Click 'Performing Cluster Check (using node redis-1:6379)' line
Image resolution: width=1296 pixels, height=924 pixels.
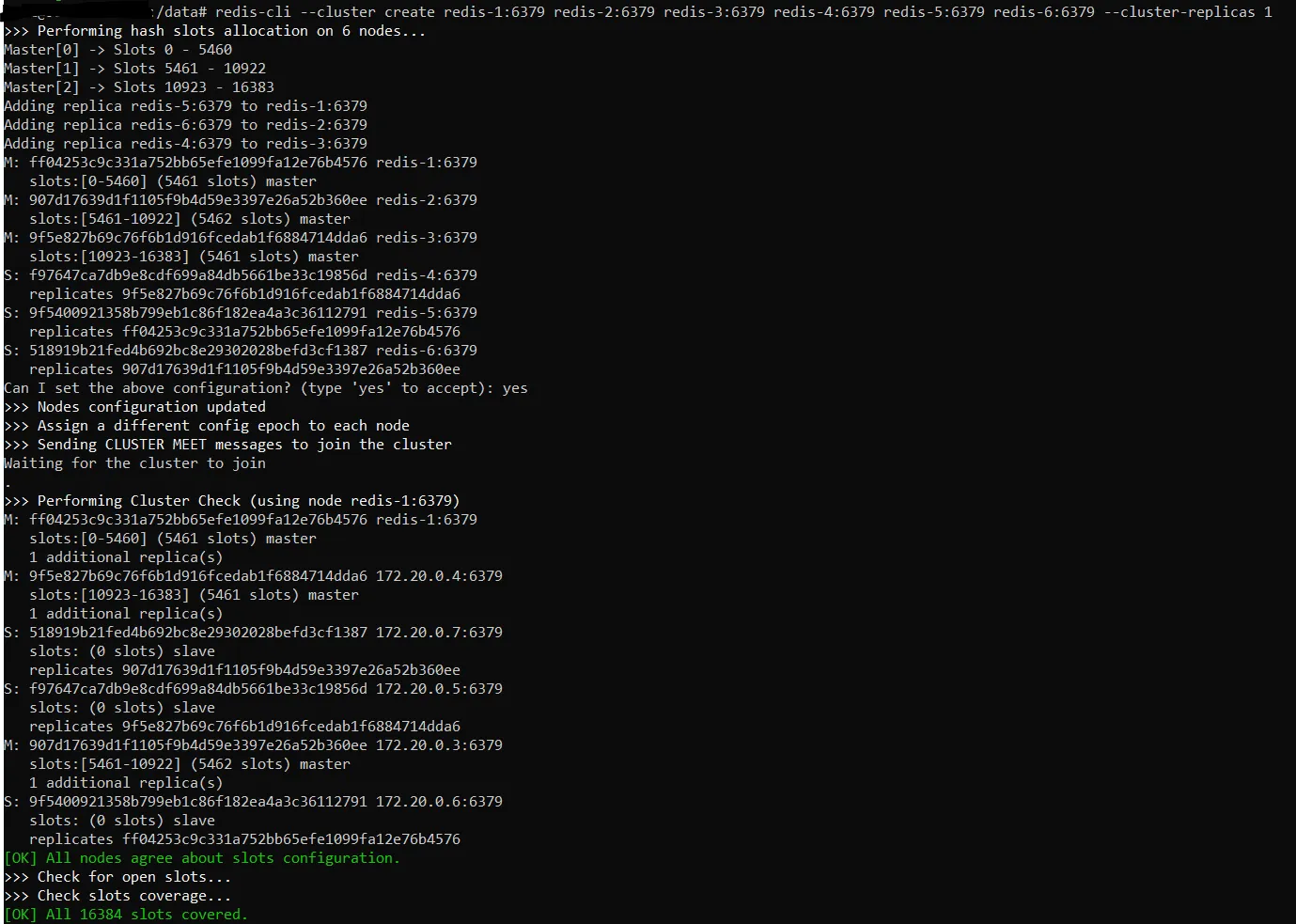click(x=231, y=501)
